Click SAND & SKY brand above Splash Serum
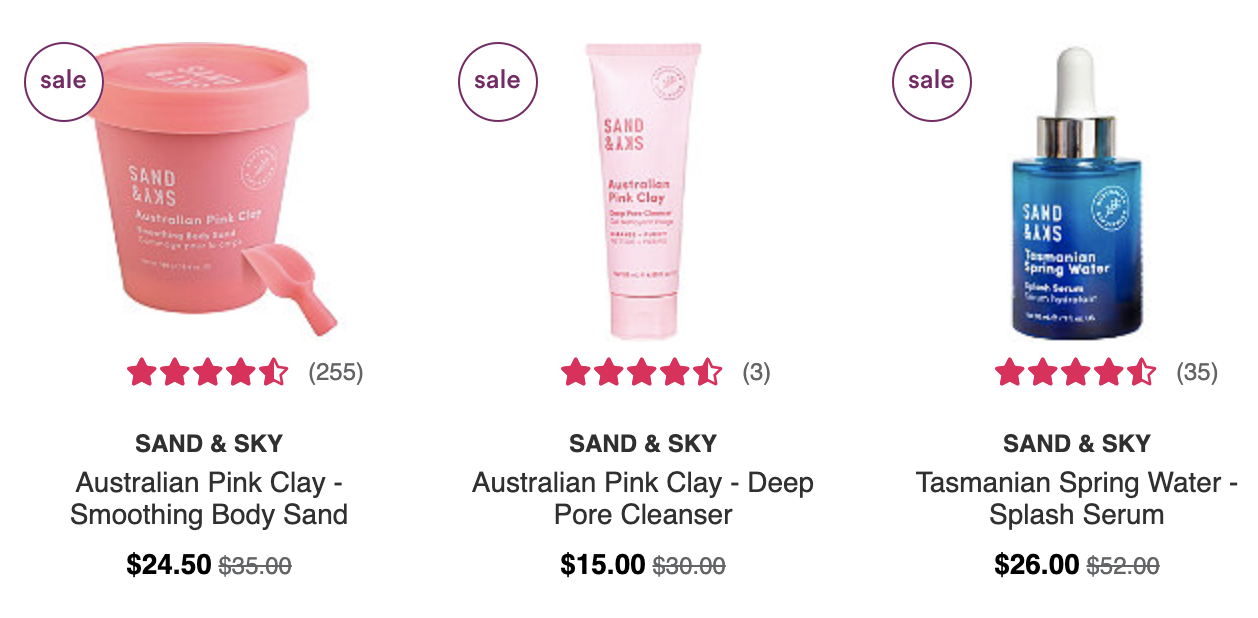Screen dimensions: 1258x618 pos(1077,444)
